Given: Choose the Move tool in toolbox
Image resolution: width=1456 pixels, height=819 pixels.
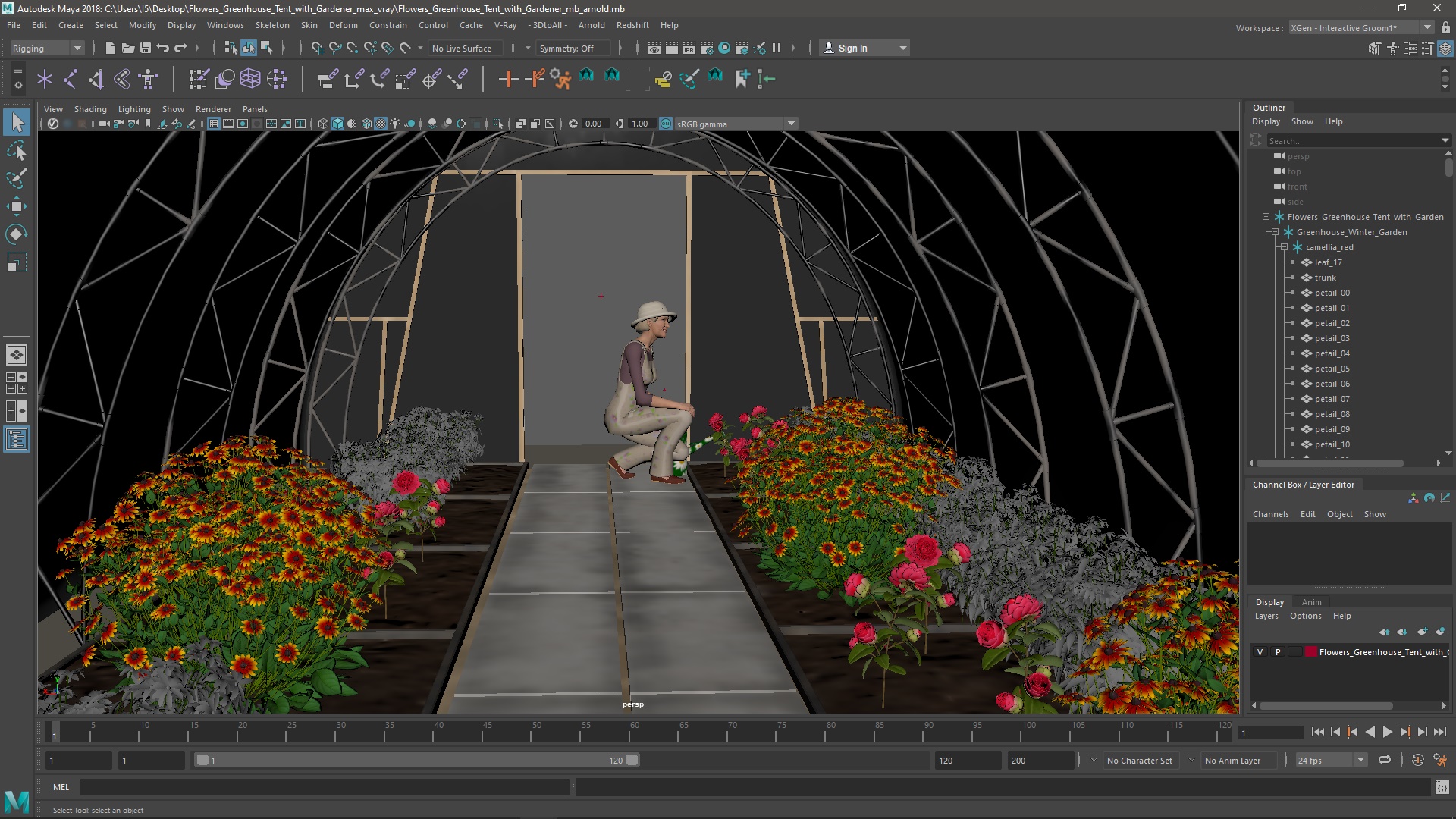Looking at the screenshot, I should [17, 206].
